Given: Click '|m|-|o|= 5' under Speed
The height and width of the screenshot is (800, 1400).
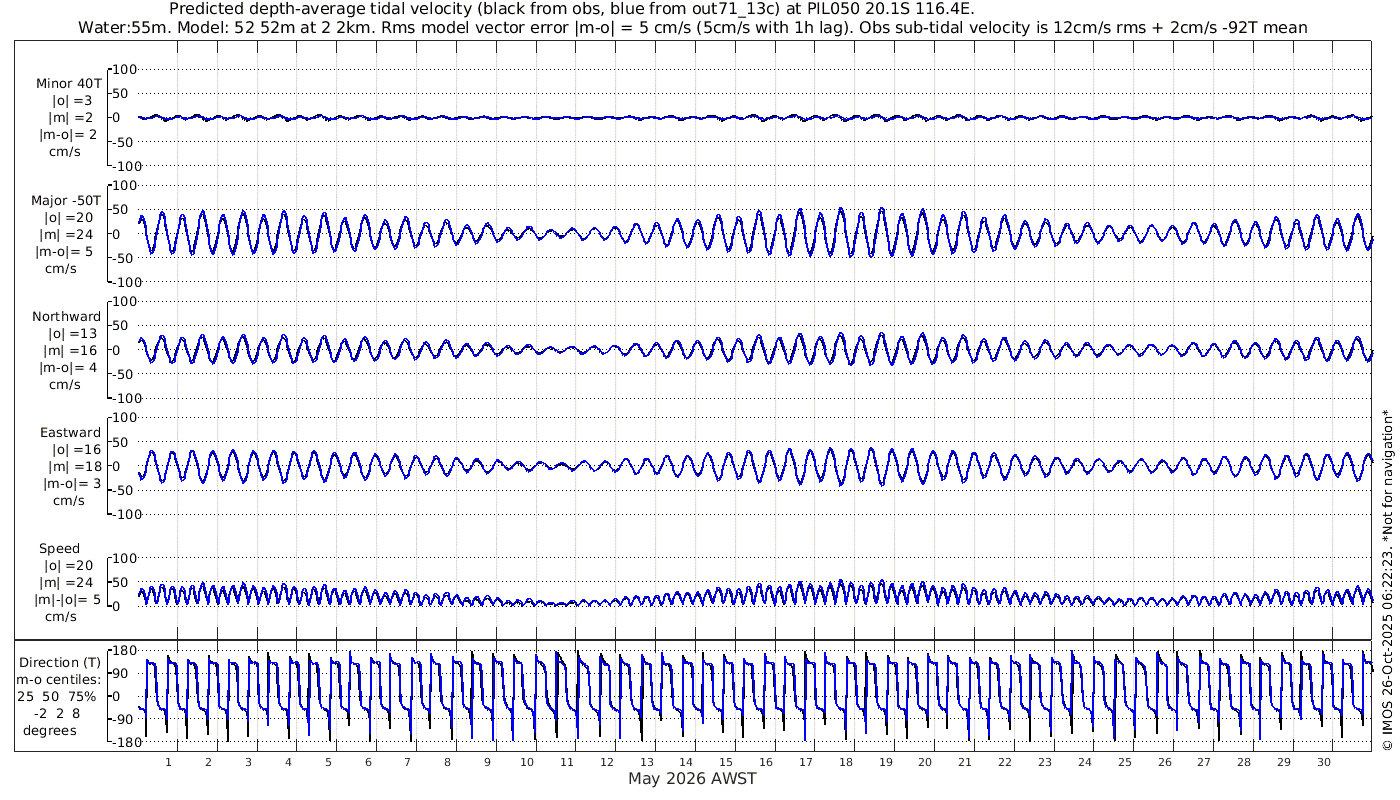Looking at the screenshot, I should [68, 599].
